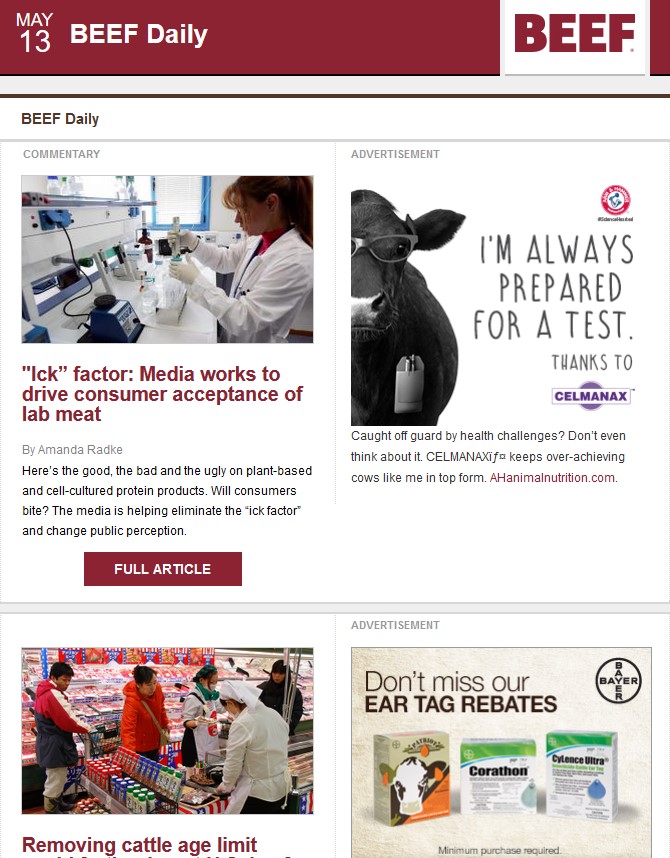Click the Arm & Hammer round logo
Image resolution: width=670 pixels, height=858 pixels.
(616, 201)
